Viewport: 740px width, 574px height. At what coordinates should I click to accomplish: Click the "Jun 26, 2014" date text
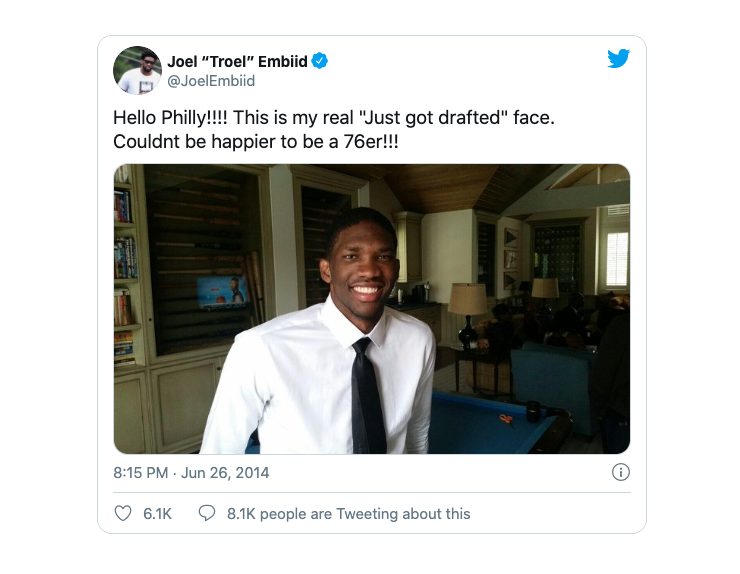tap(225, 473)
